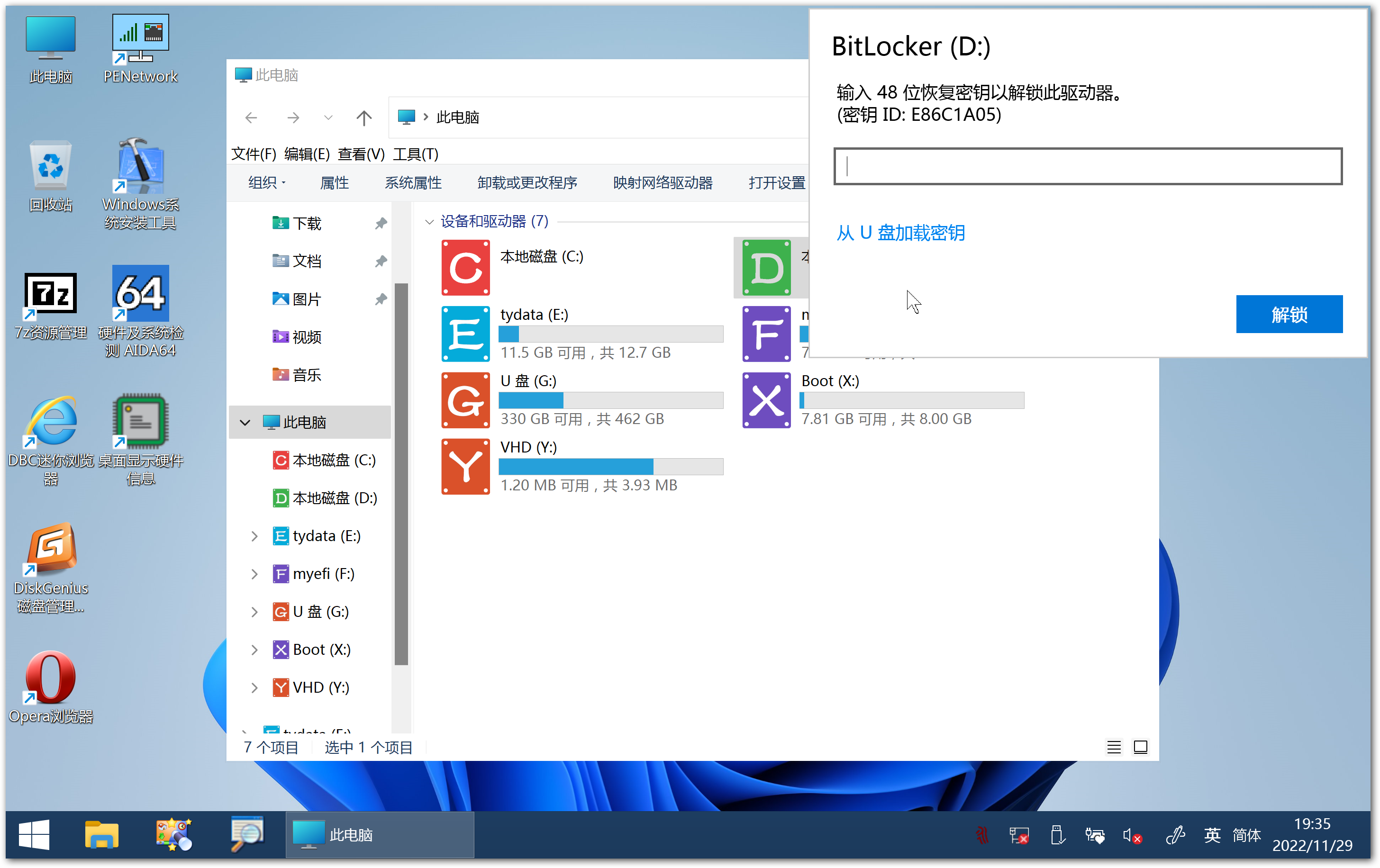The image size is (1380, 868).
Task: Select the VHD (Y:) drive icon
Action: pos(465,466)
